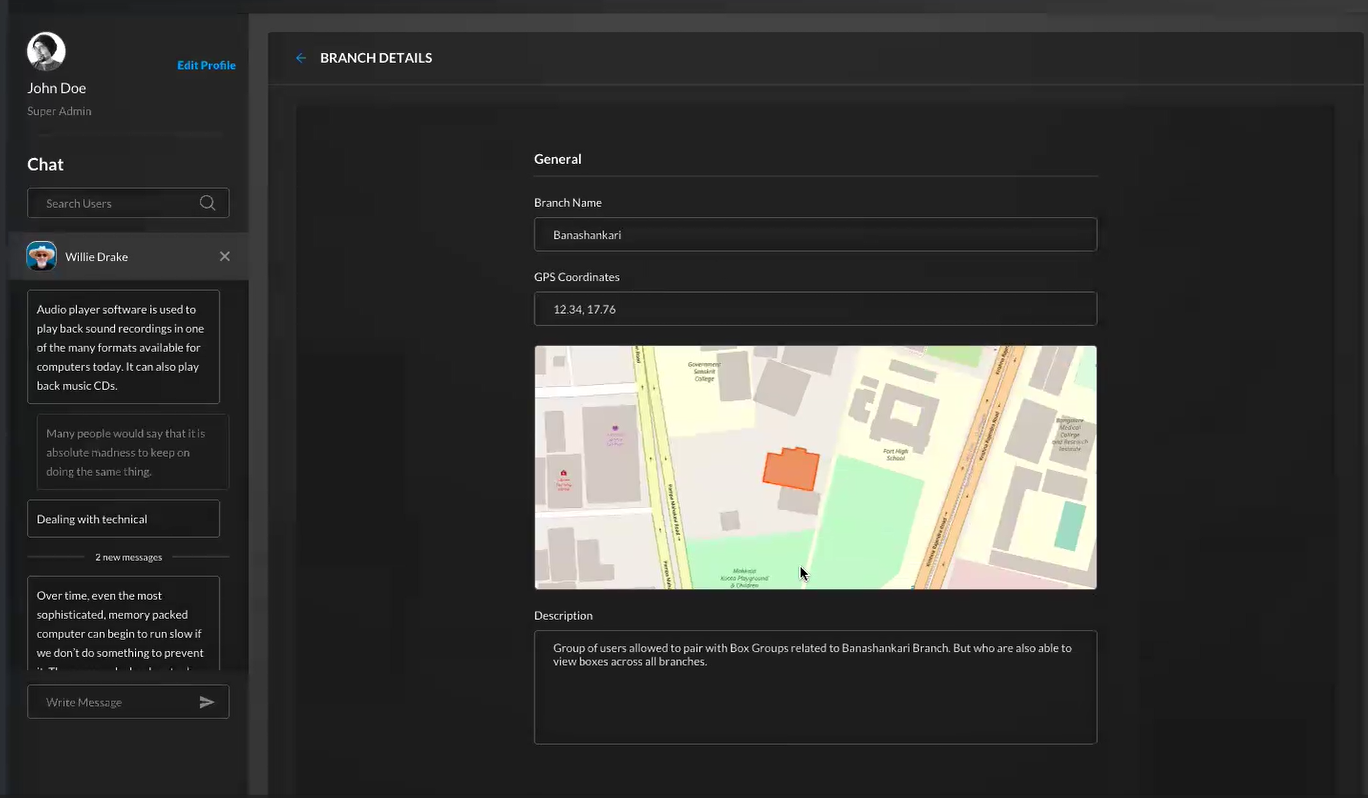Viewport: 1368px width, 798px height.
Task: Edit the Branch Name field
Action: [x=815, y=235]
